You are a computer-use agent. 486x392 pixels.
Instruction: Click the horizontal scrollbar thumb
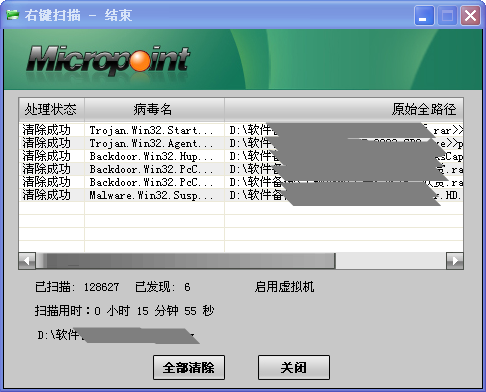tap(185, 261)
